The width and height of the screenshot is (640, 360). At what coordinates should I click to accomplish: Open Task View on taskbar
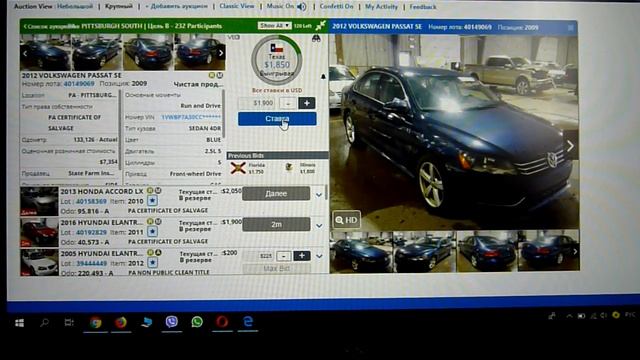click(69, 323)
